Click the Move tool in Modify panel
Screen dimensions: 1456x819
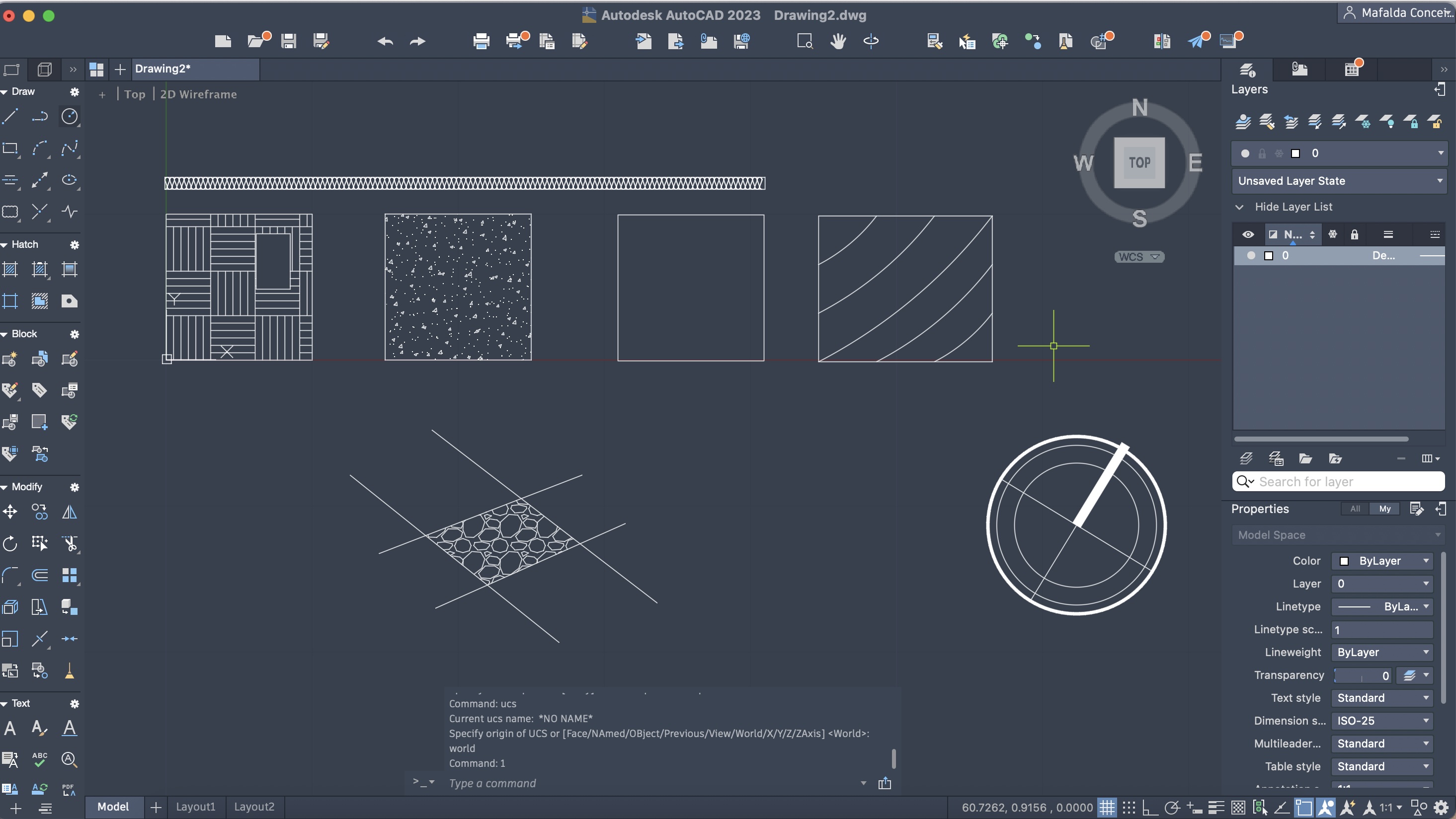coord(10,512)
